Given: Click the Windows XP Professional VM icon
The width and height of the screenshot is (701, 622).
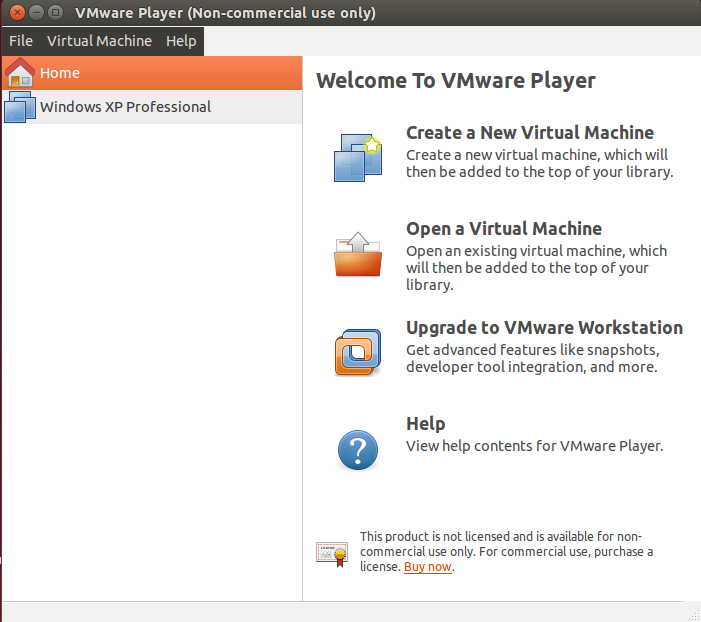Looking at the screenshot, I should pos(20,107).
